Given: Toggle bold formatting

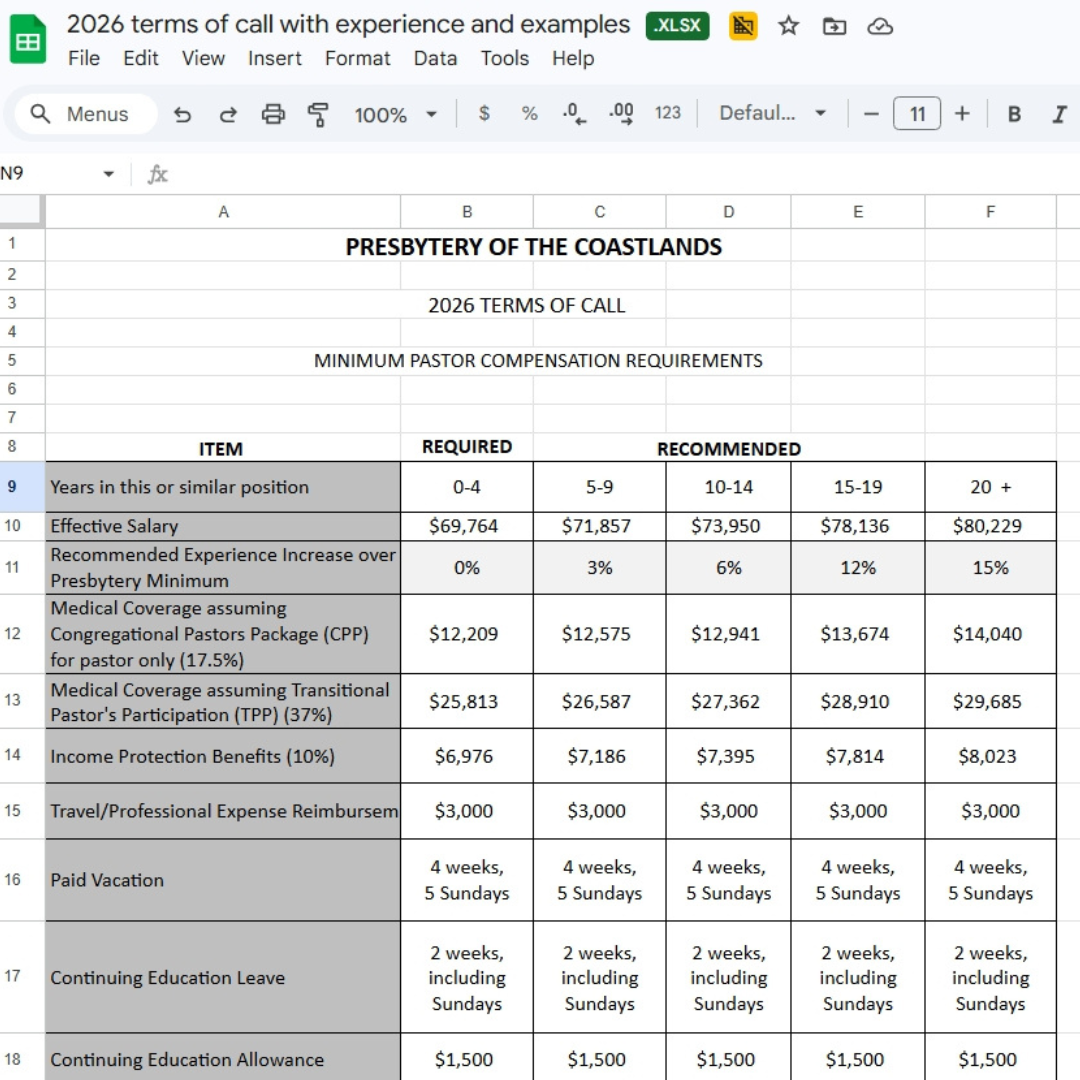Looking at the screenshot, I should click(1014, 114).
